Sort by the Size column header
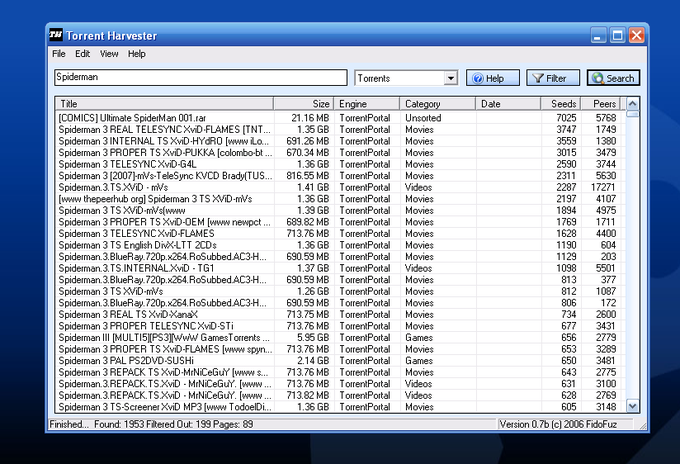 click(x=304, y=104)
